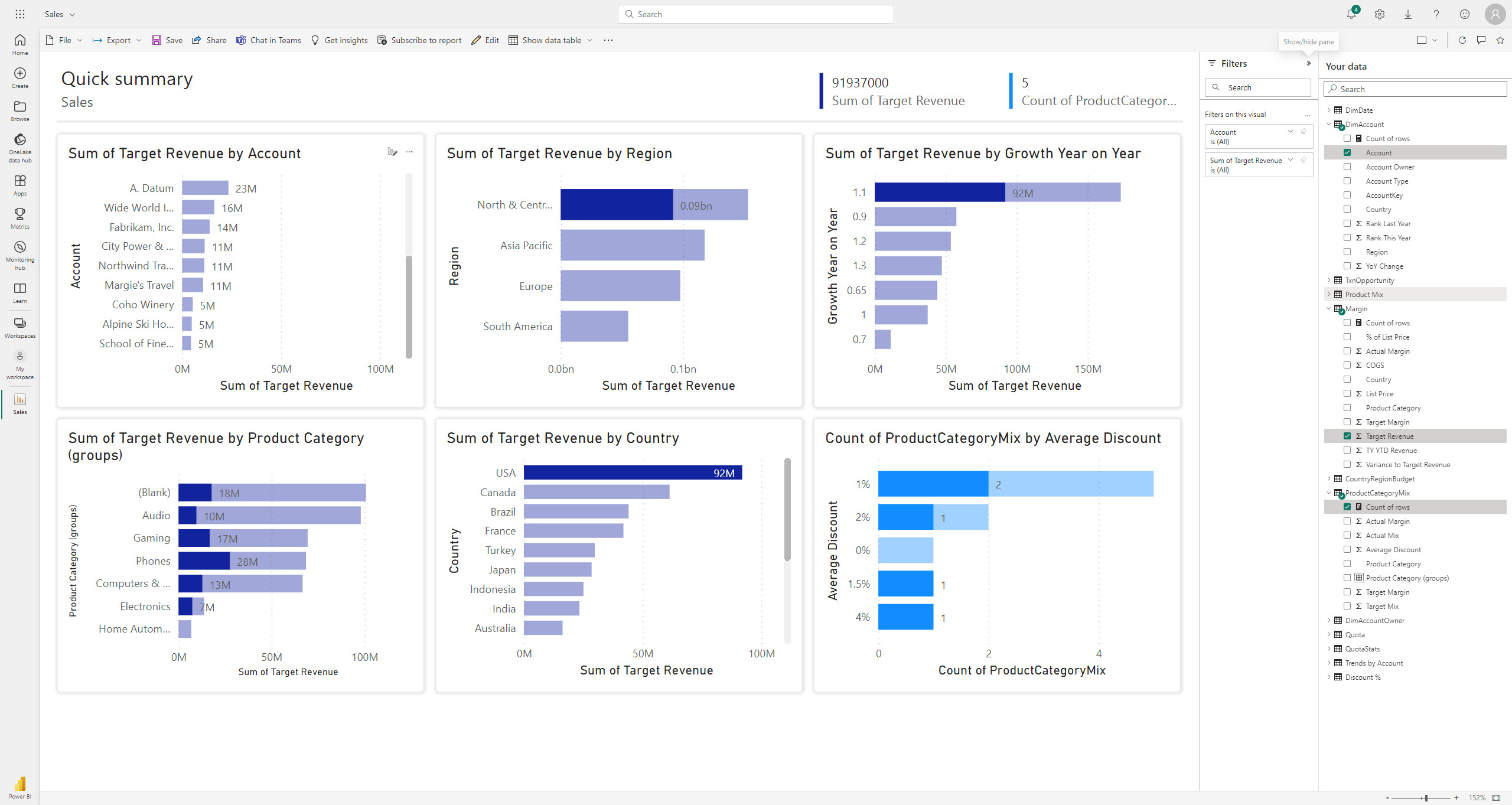Collapse the Filters pane arrow
Image resolution: width=1512 pixels, height=805 pixels.
click(x=1309, y=63)
